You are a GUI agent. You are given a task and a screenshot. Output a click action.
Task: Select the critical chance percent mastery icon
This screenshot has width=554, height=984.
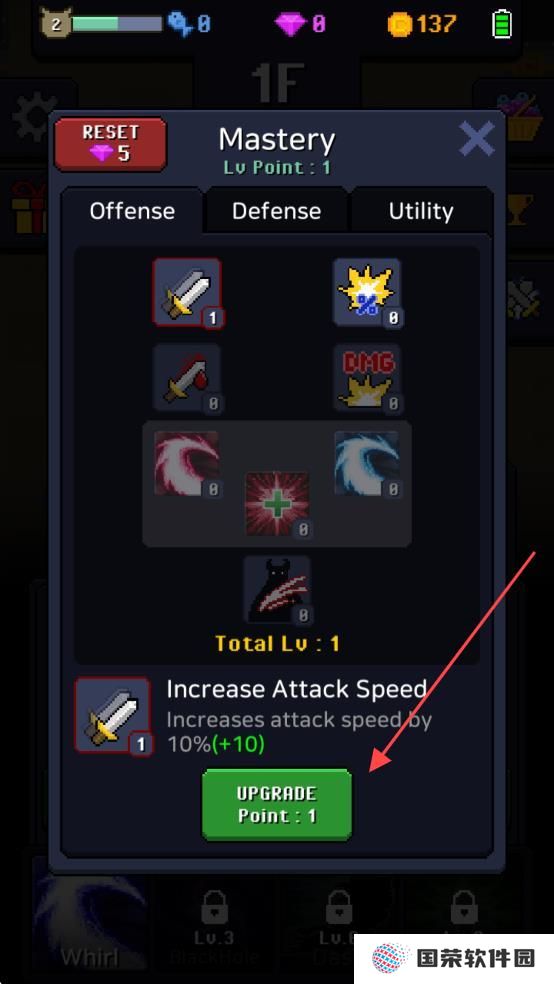point(367,292)
